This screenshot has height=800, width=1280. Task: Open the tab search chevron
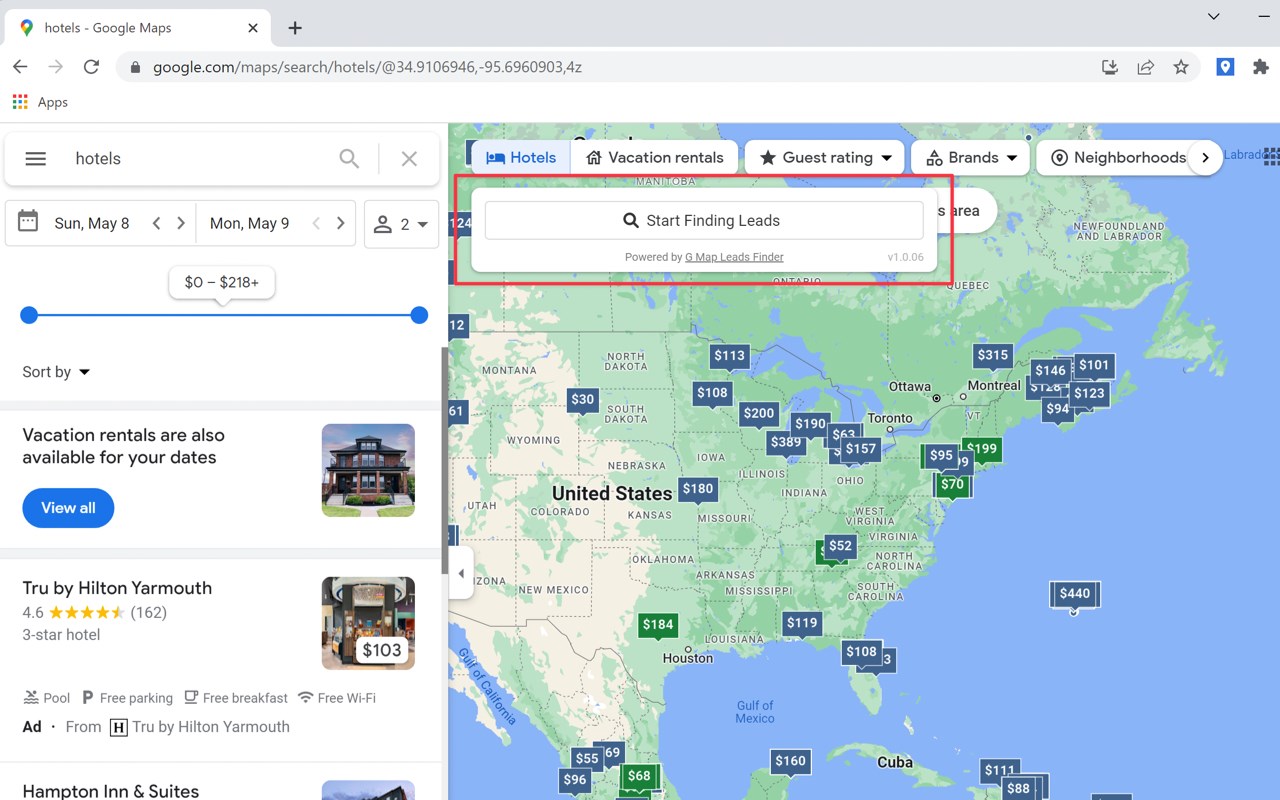point(1213,16)
